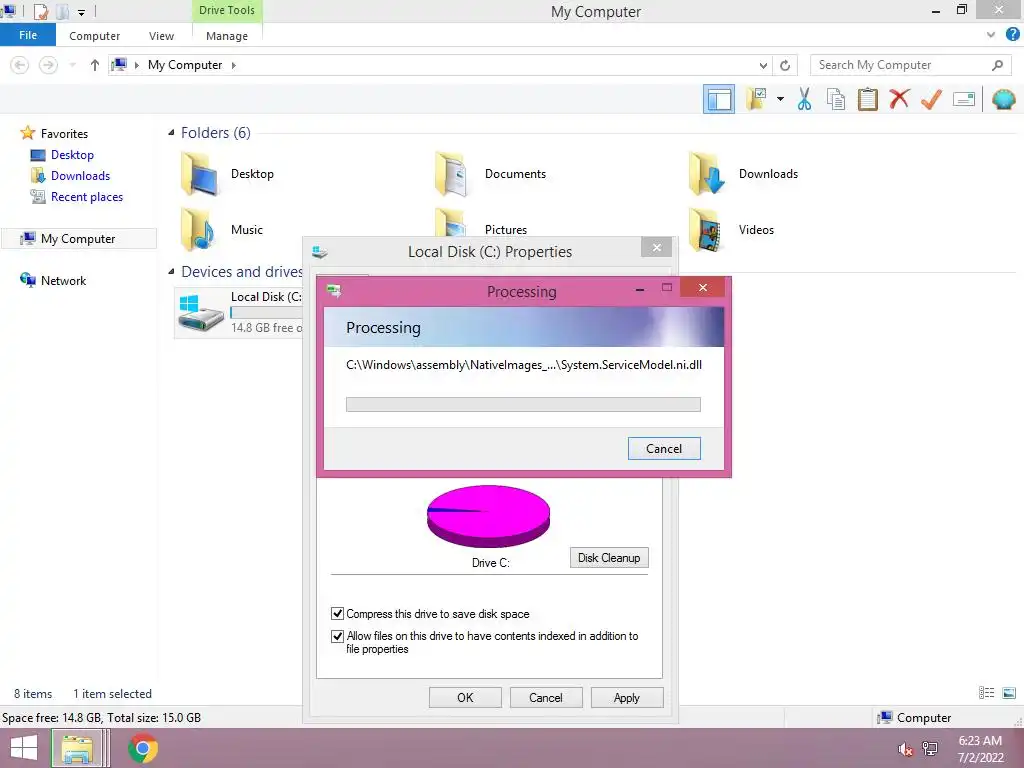Click the network tray icon
1024x768 pixels.
click(930, 749)
